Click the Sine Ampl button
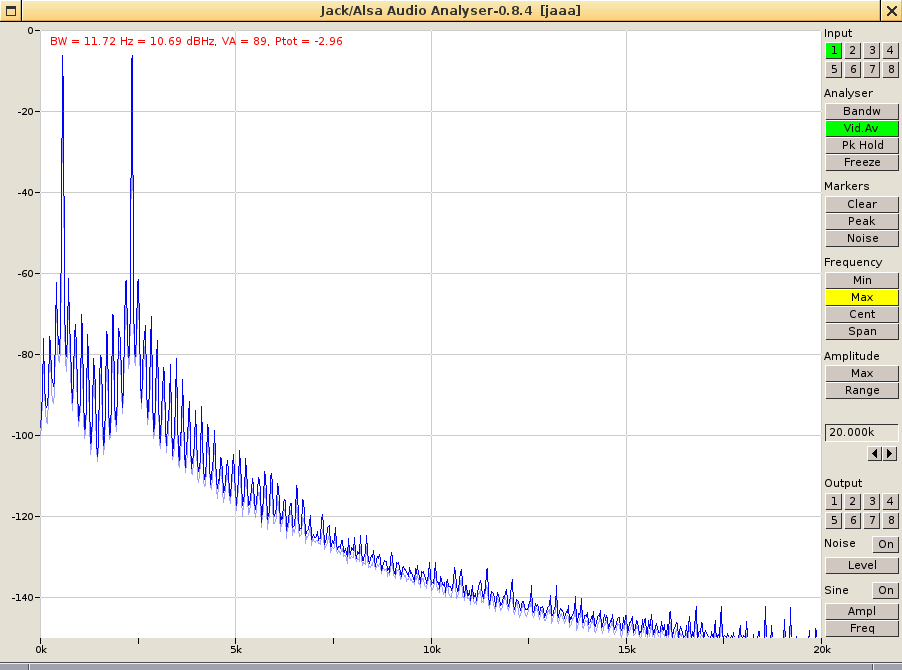902x670 pixels. 862,611
